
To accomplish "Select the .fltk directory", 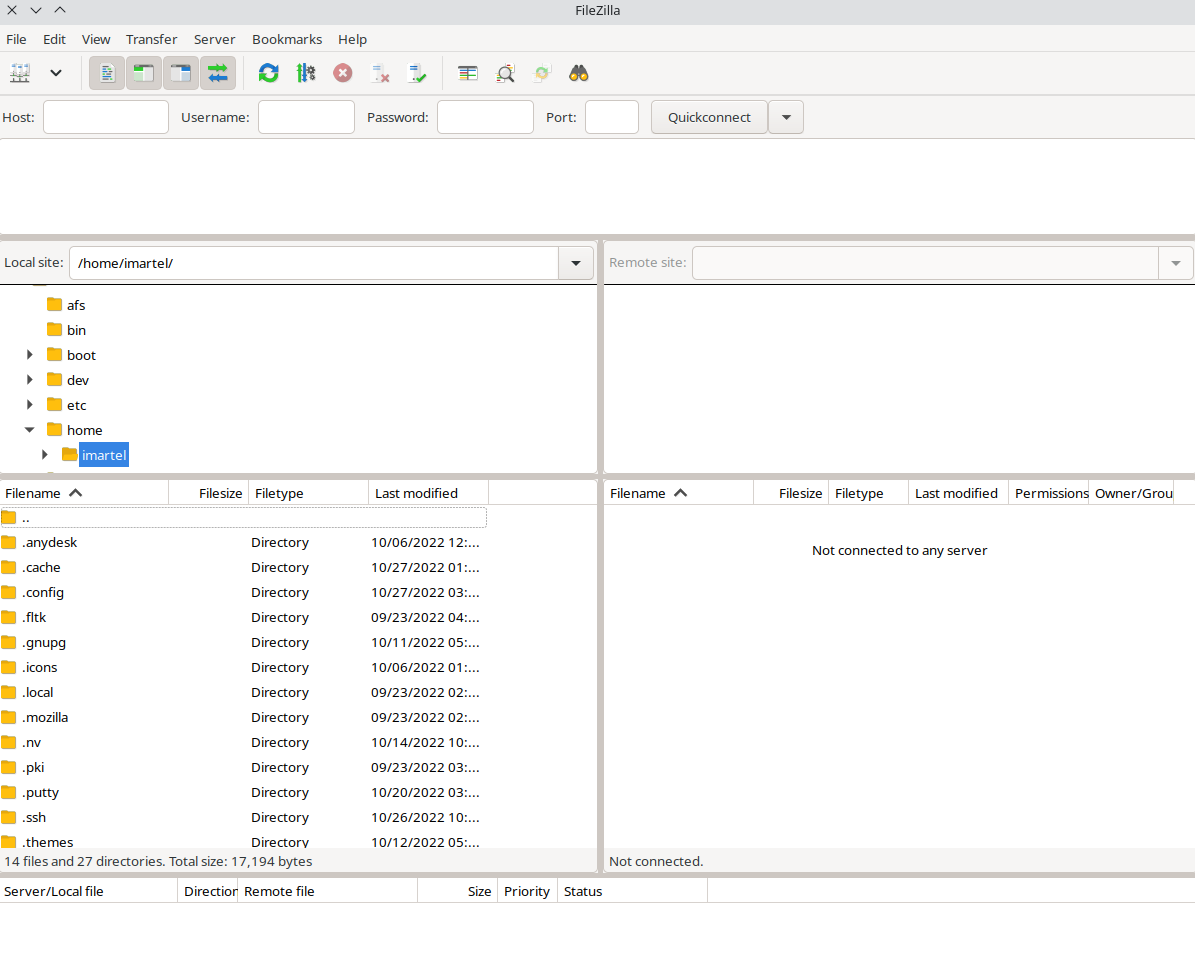I will point(244,617).
